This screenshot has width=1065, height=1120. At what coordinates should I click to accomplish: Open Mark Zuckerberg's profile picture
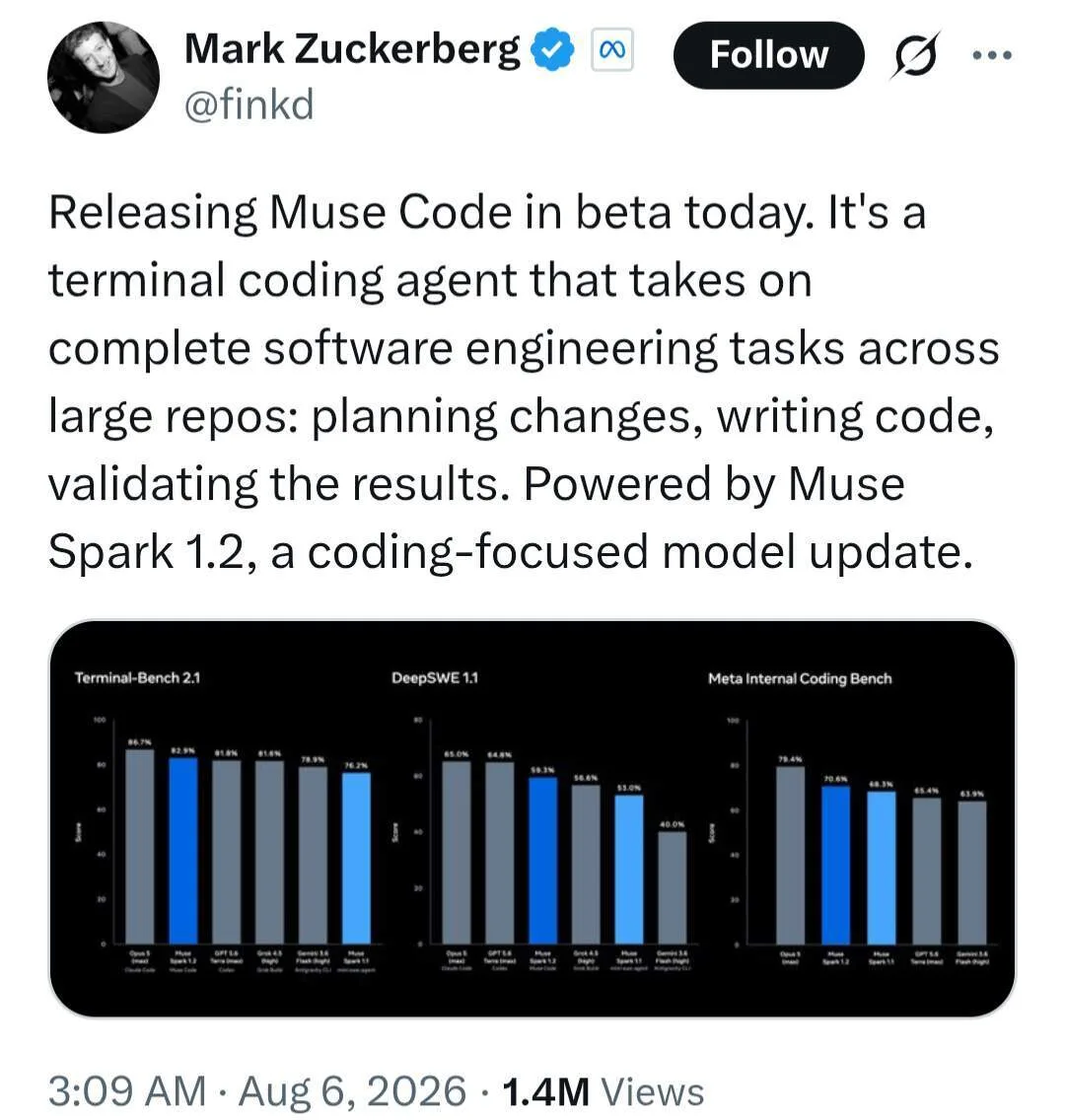104,78
